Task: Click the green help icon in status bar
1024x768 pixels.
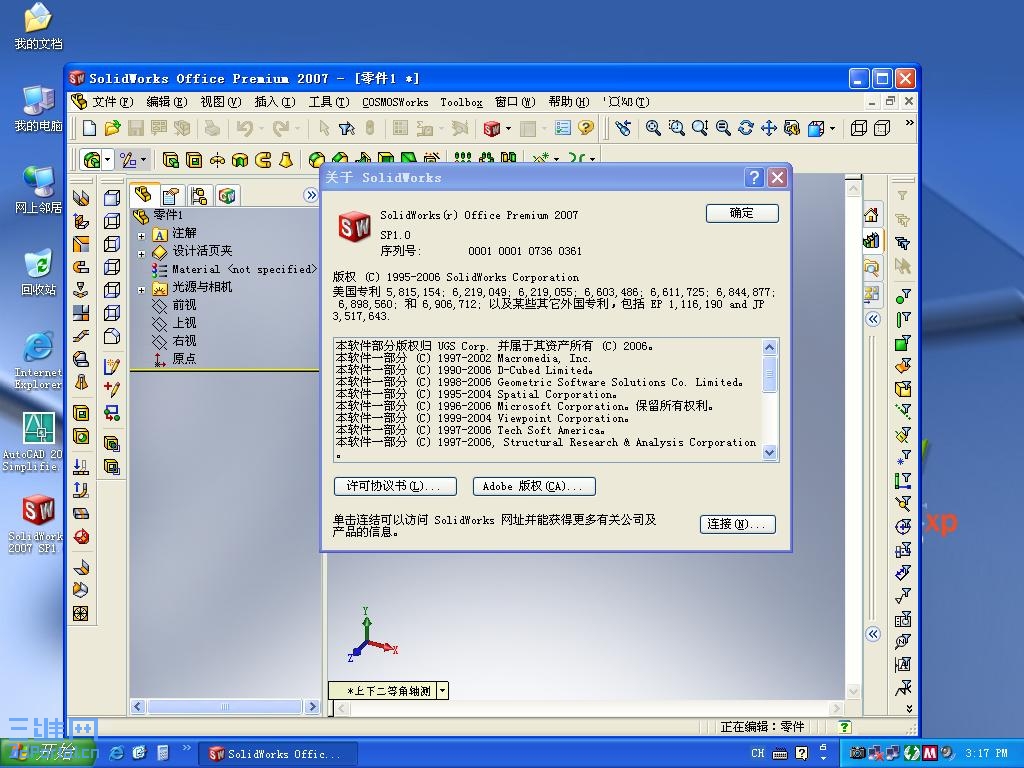Action: (x=844, y=726)
